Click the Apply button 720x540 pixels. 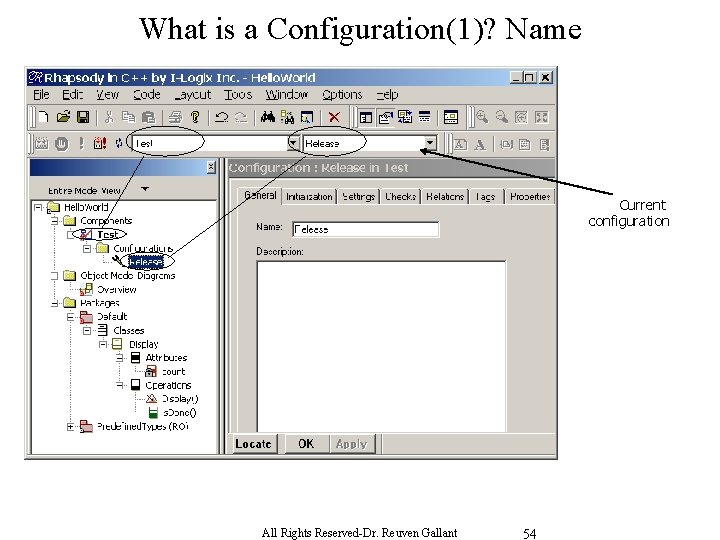click(352, 444)
